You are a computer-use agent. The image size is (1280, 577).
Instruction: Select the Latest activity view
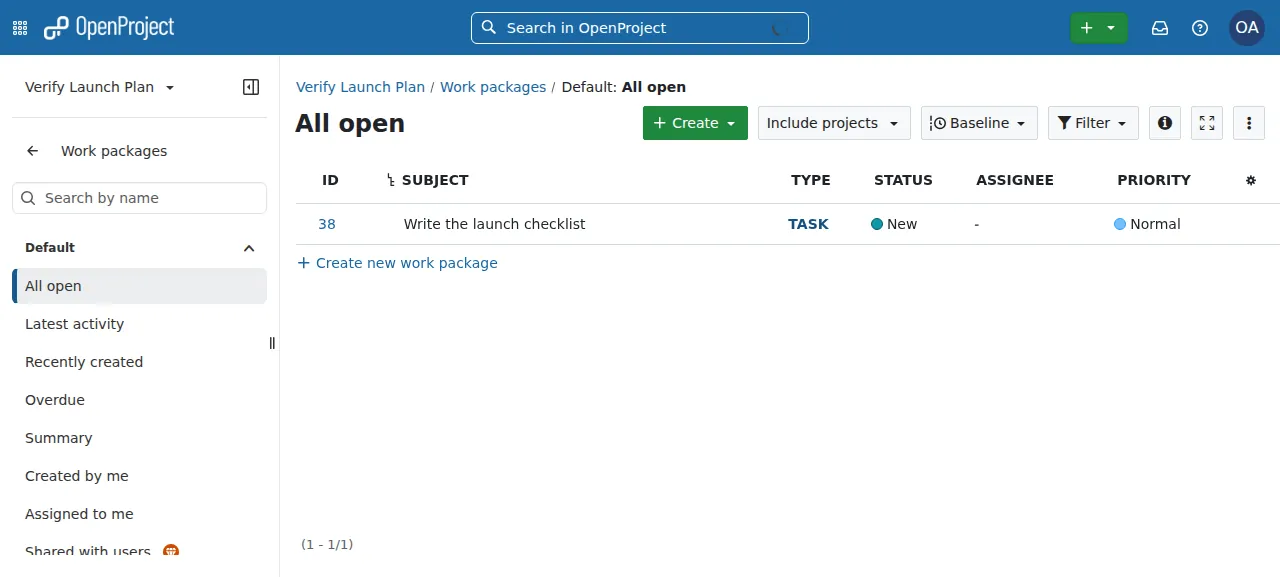[x=140, y=324]
